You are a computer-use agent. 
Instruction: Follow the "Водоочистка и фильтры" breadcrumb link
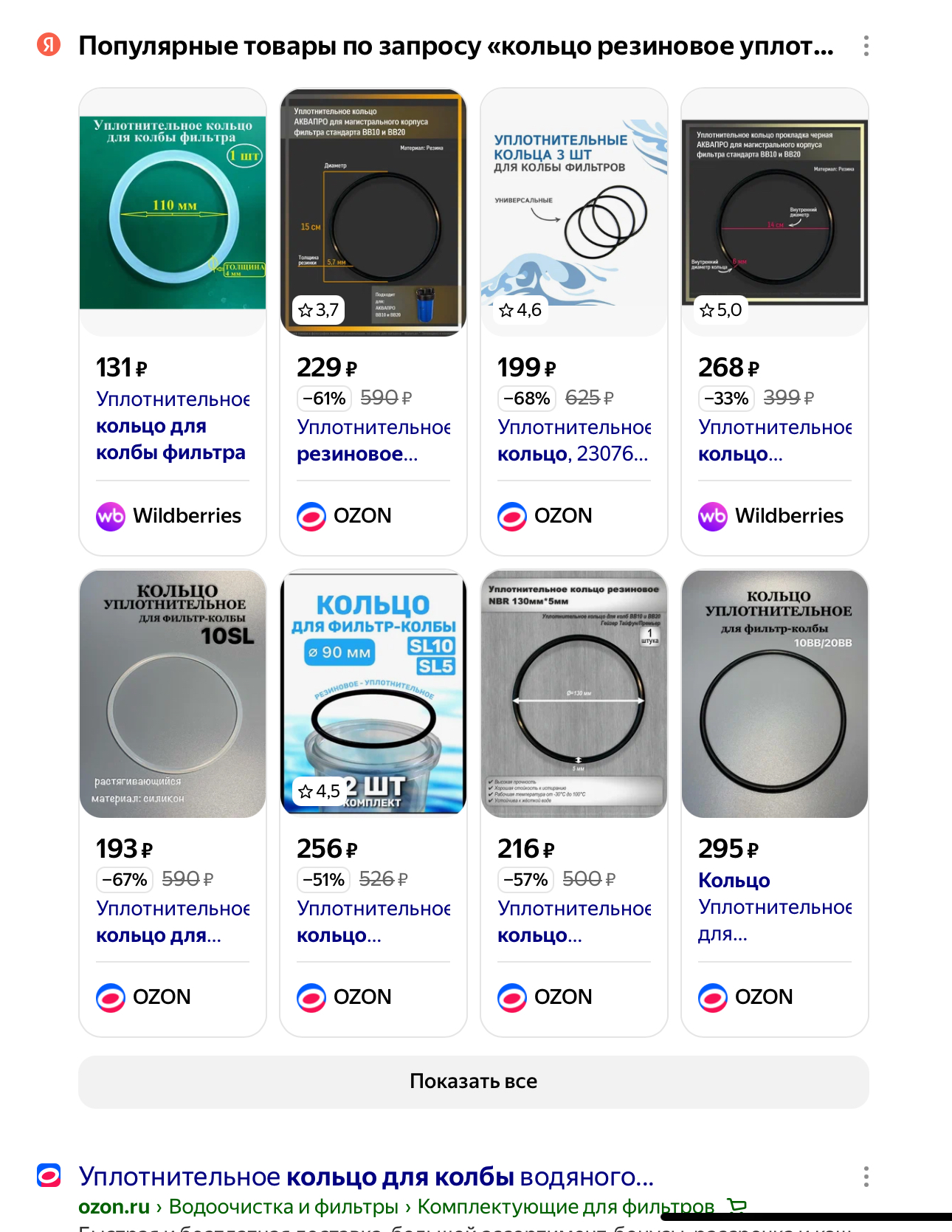[283, 1206]
